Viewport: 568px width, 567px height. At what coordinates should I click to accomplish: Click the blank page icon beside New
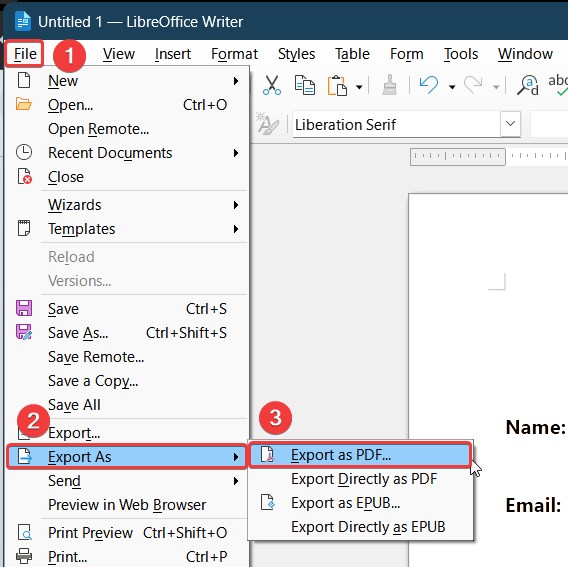click(24, 80)
